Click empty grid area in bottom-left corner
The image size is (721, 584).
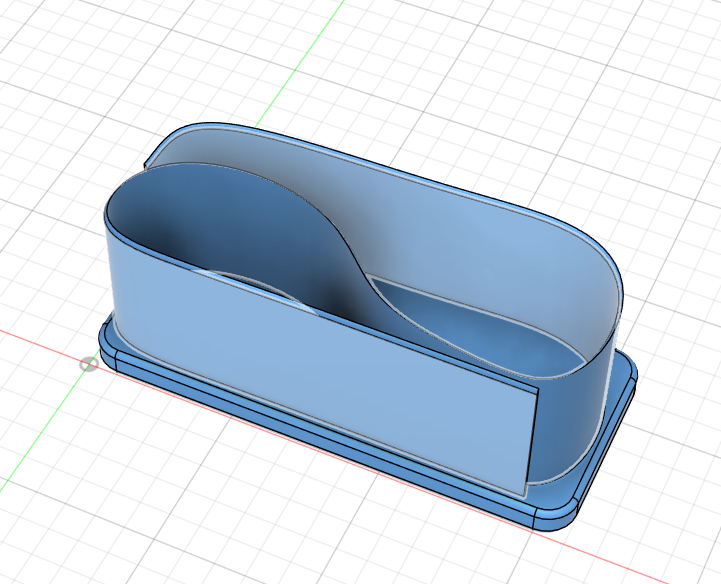pos(60,530)
